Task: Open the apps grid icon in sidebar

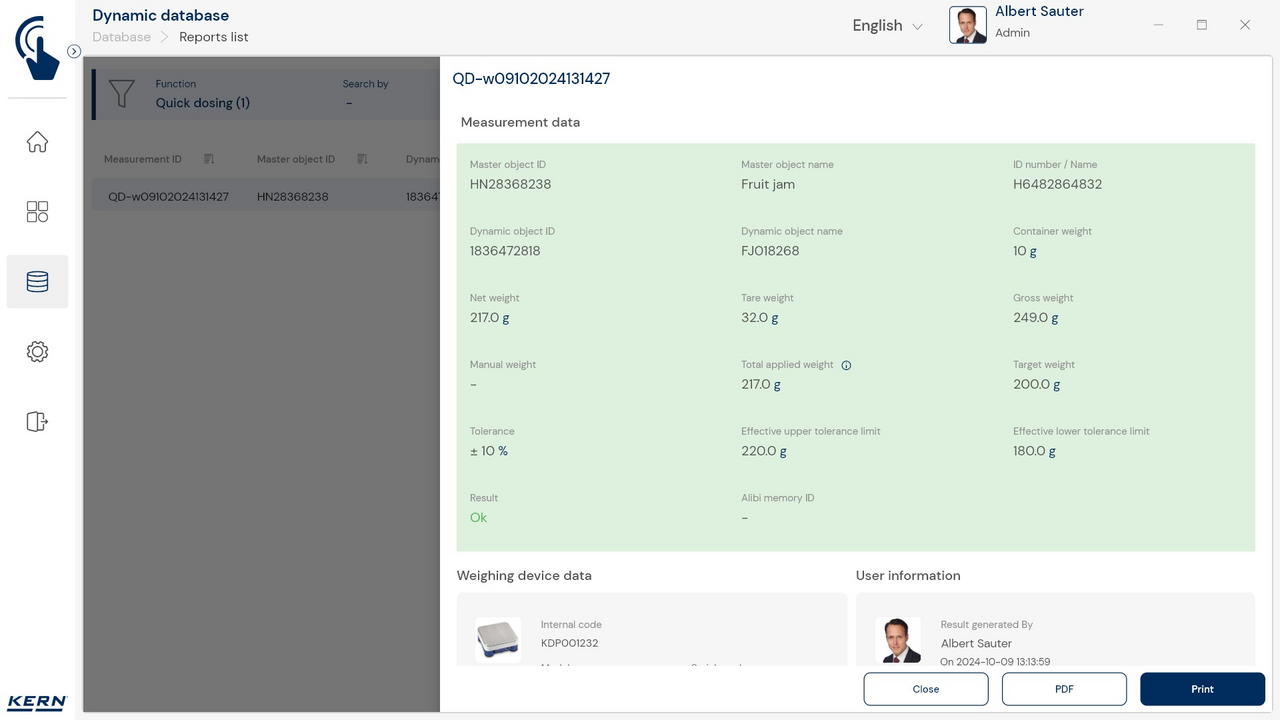Action: pos(37,212)
